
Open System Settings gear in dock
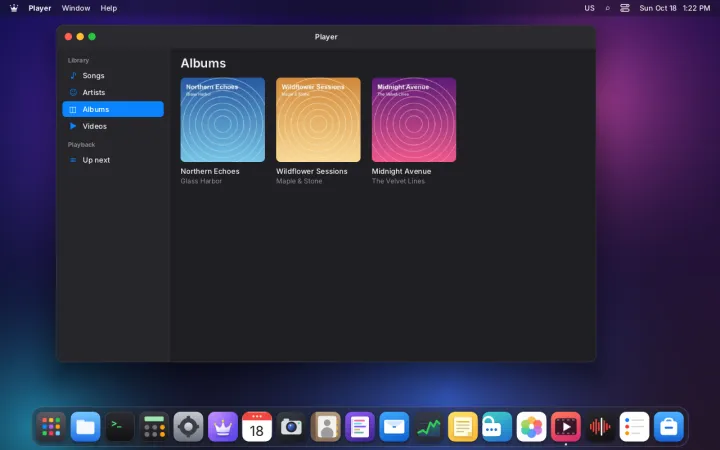(188, 427)
